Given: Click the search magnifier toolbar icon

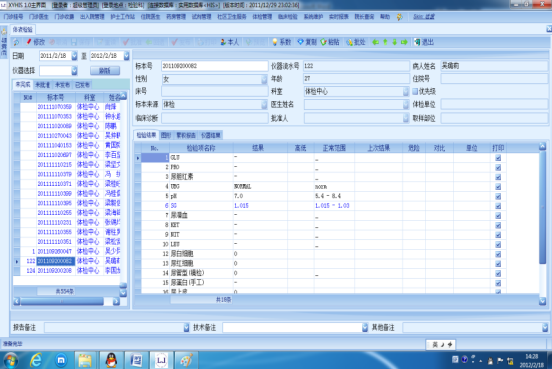Looking at the screenshot, I should tap(16, 42).
